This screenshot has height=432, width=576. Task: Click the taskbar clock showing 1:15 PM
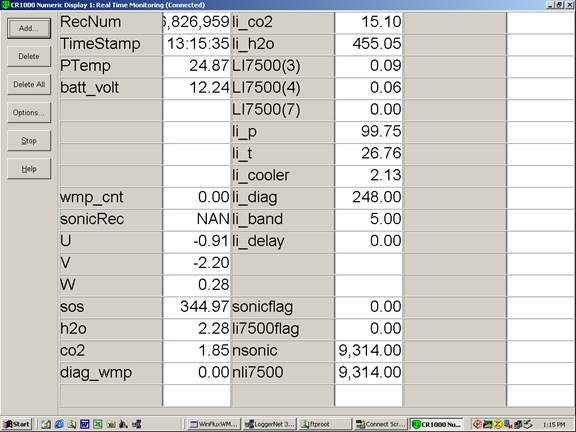click(x=553, y=424)
